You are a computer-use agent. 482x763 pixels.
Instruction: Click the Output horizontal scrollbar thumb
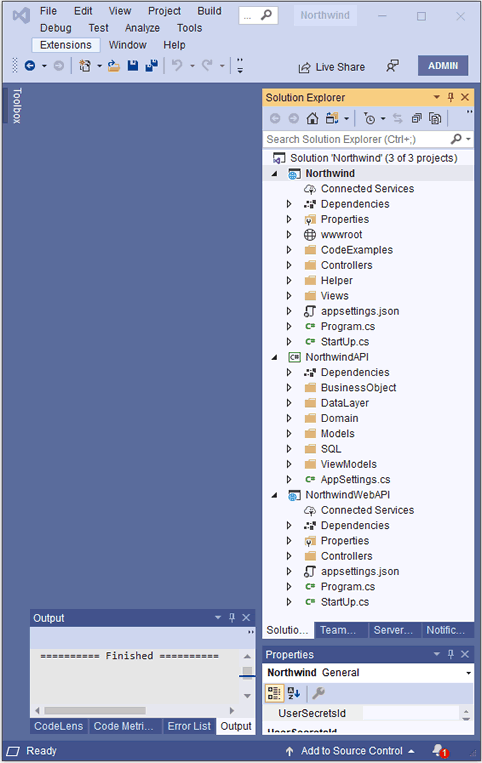coord(95,710)
